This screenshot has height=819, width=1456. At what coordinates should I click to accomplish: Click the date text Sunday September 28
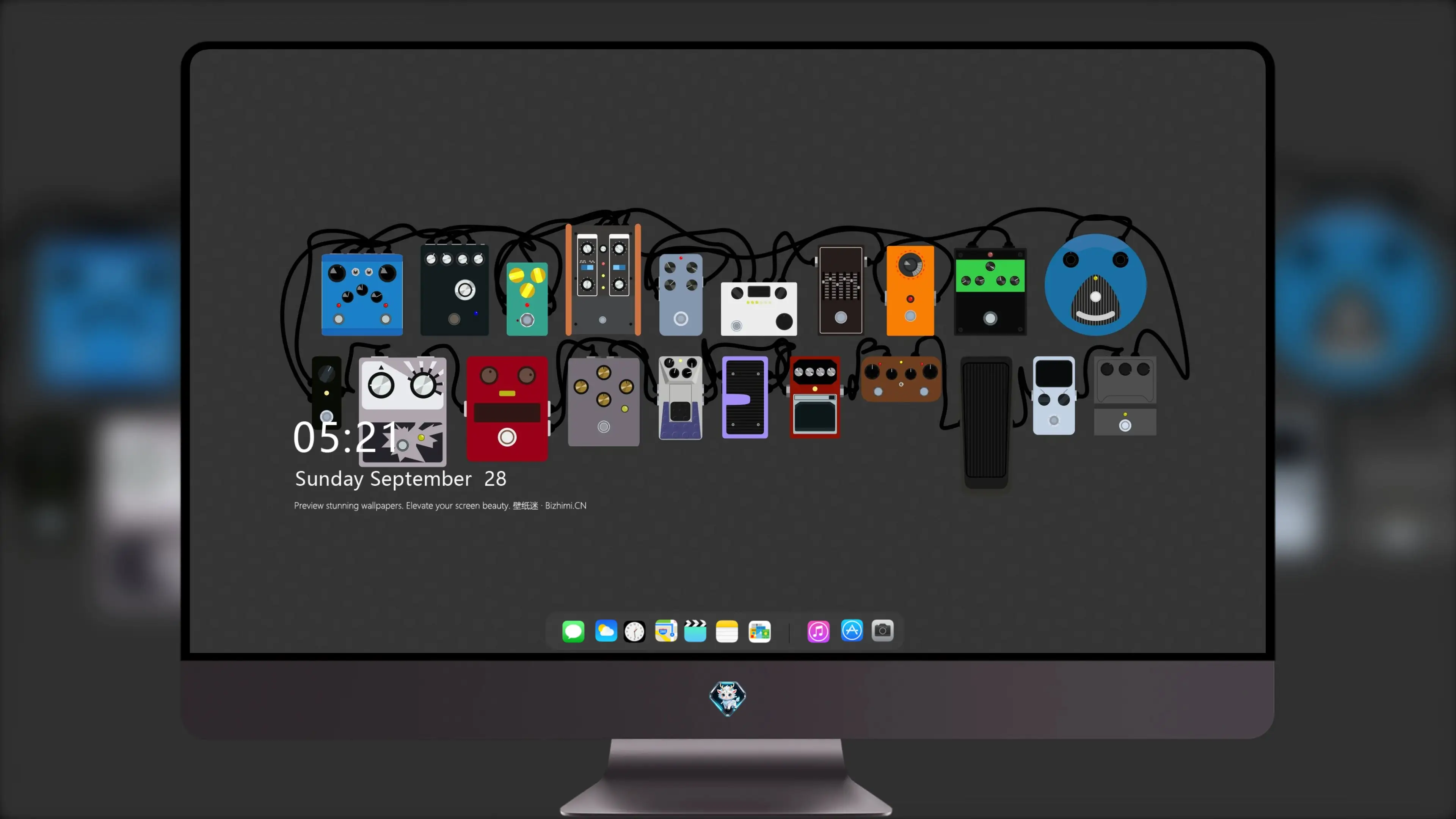[401, 479]
